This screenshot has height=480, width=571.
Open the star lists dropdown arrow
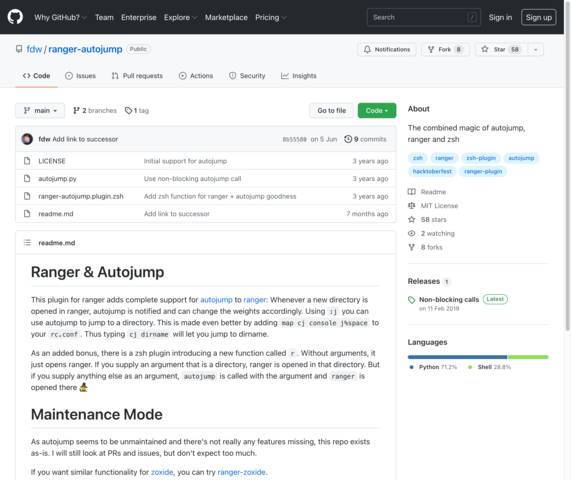(x=536, y=49)
